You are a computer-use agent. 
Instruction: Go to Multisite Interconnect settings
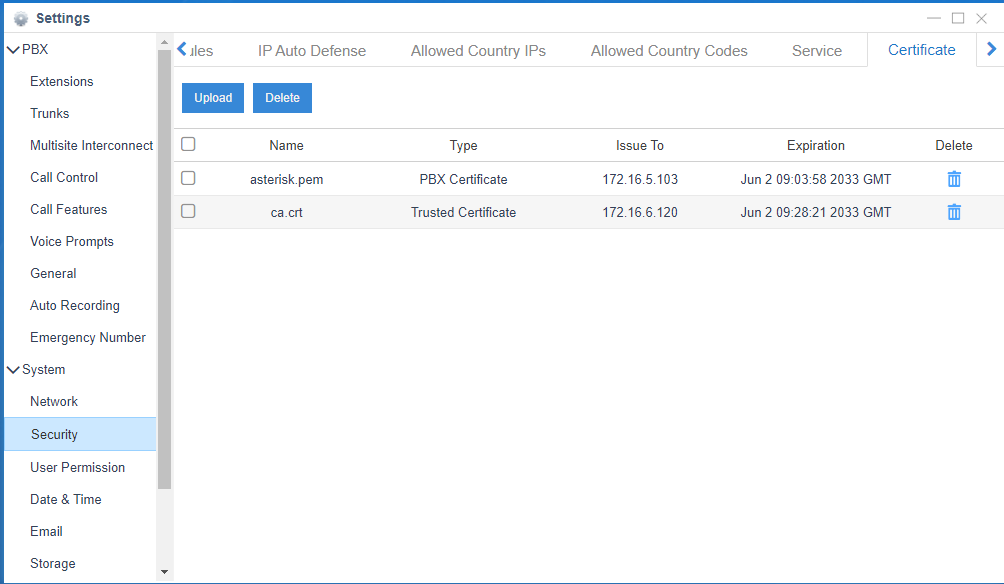(92, 145)
